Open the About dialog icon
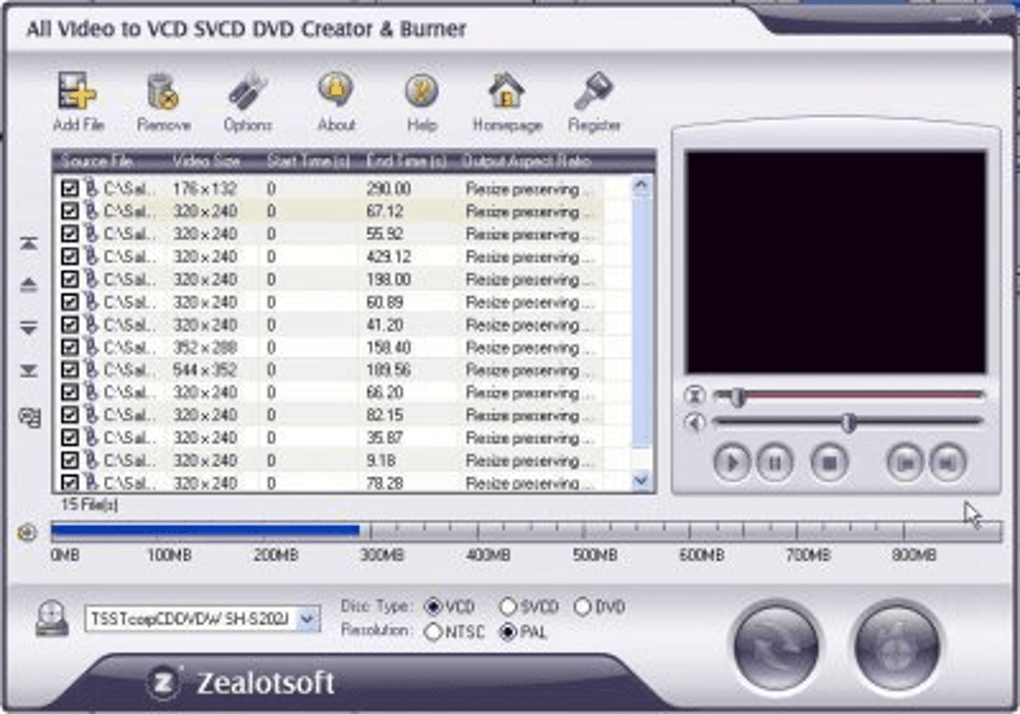 click(336, 90)
